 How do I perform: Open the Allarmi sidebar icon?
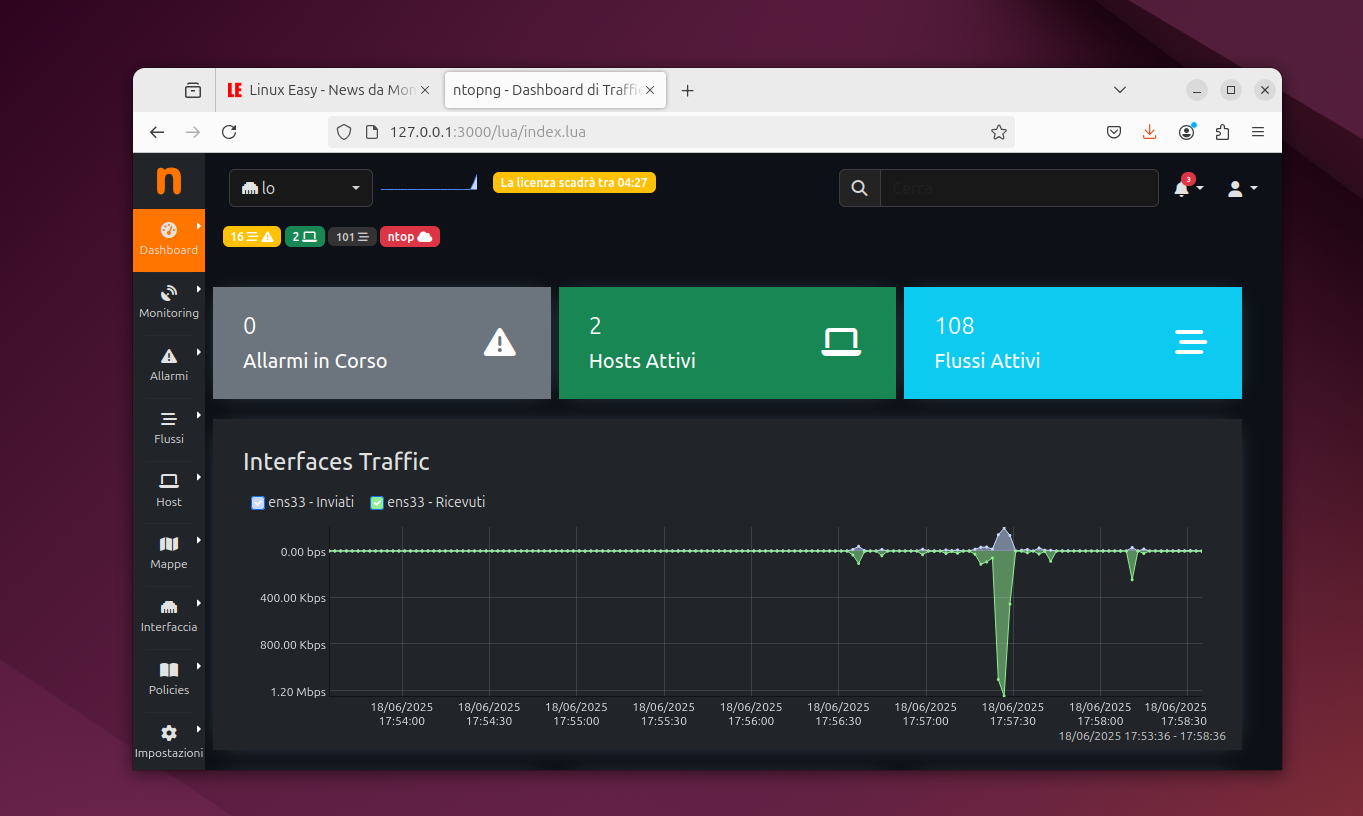tap(169, 356)
